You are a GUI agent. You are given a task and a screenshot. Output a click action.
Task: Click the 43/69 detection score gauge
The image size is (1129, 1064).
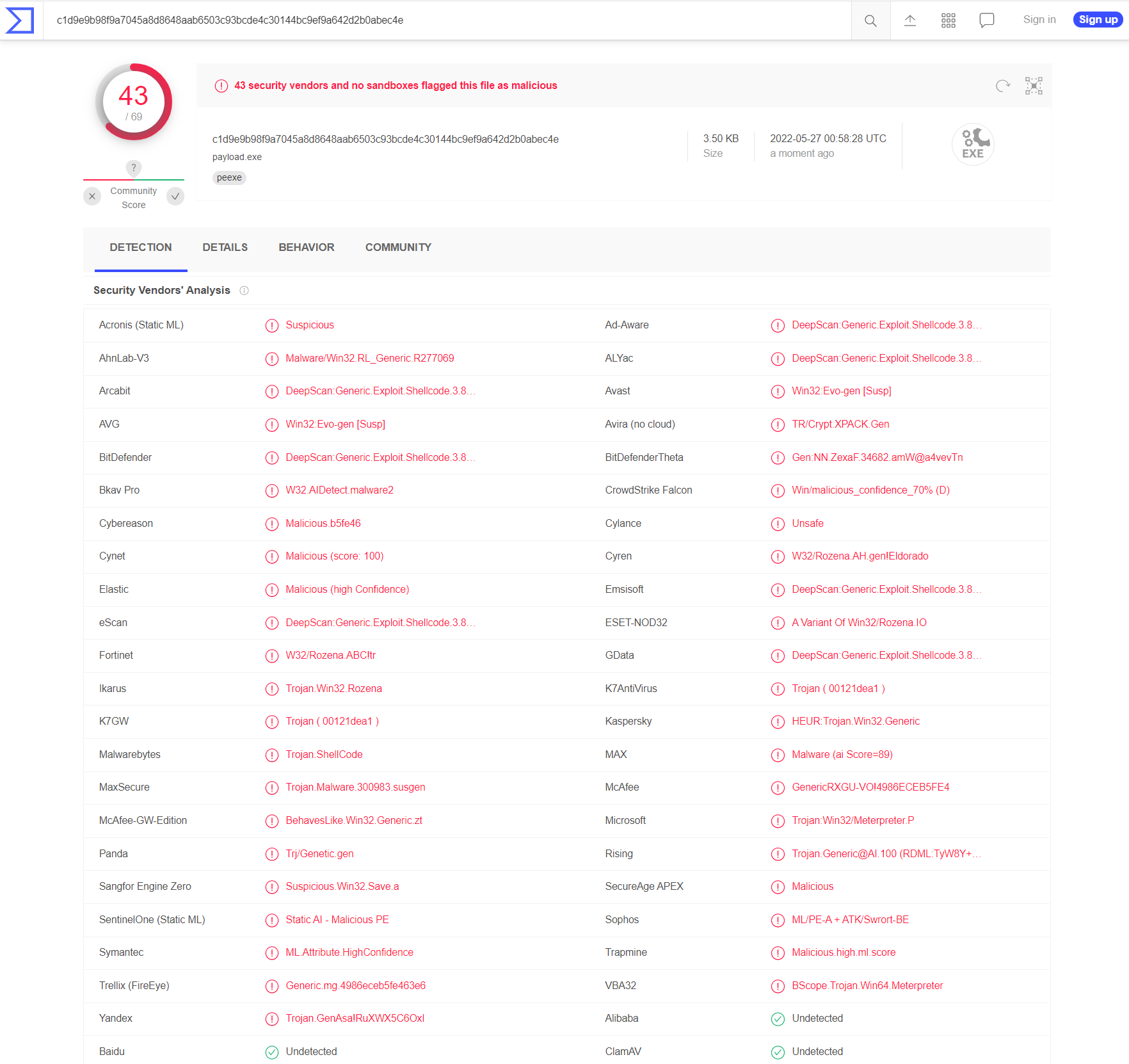(x=134, y=102)
